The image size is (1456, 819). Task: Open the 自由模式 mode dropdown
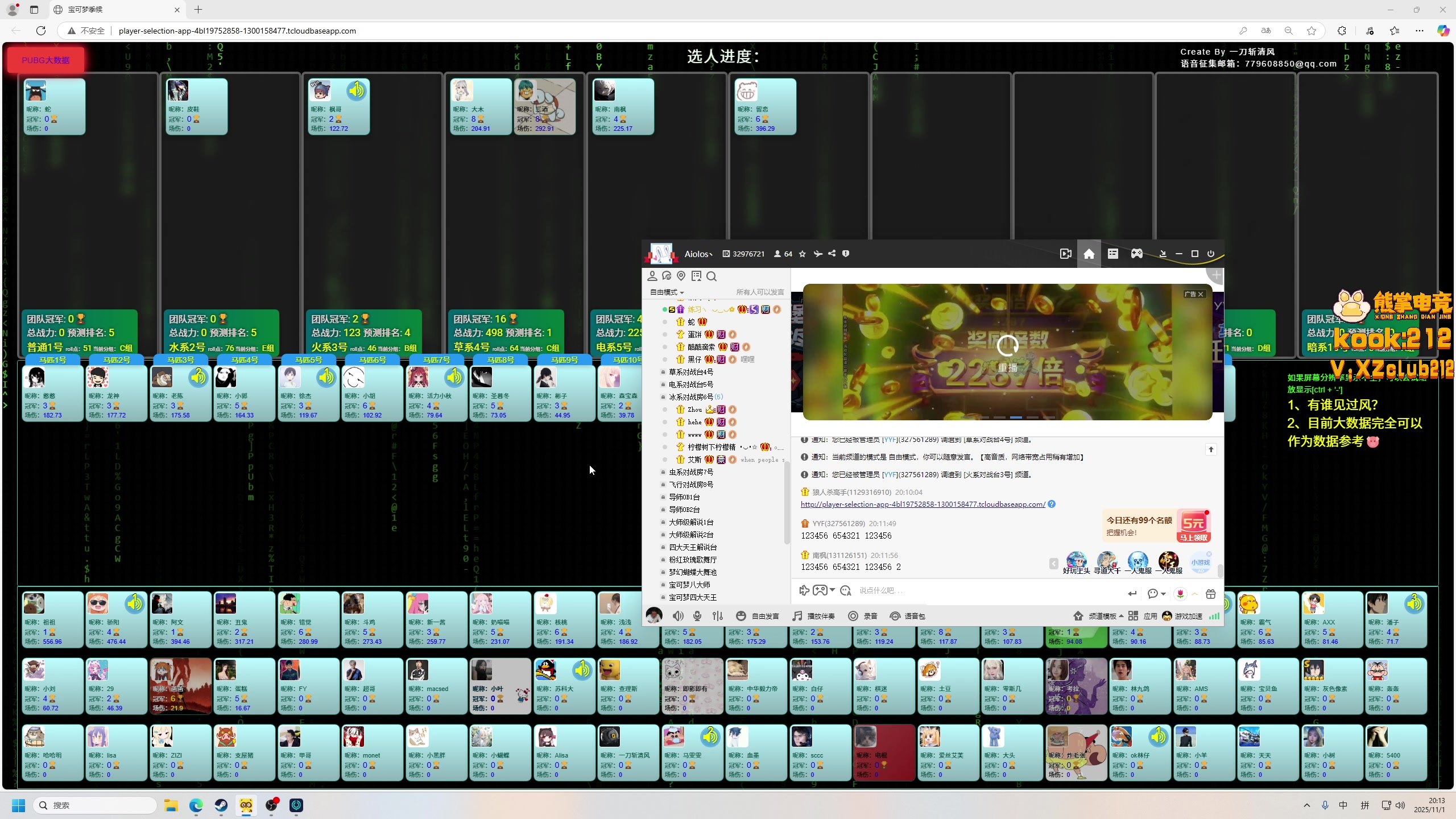pos(667,292)
